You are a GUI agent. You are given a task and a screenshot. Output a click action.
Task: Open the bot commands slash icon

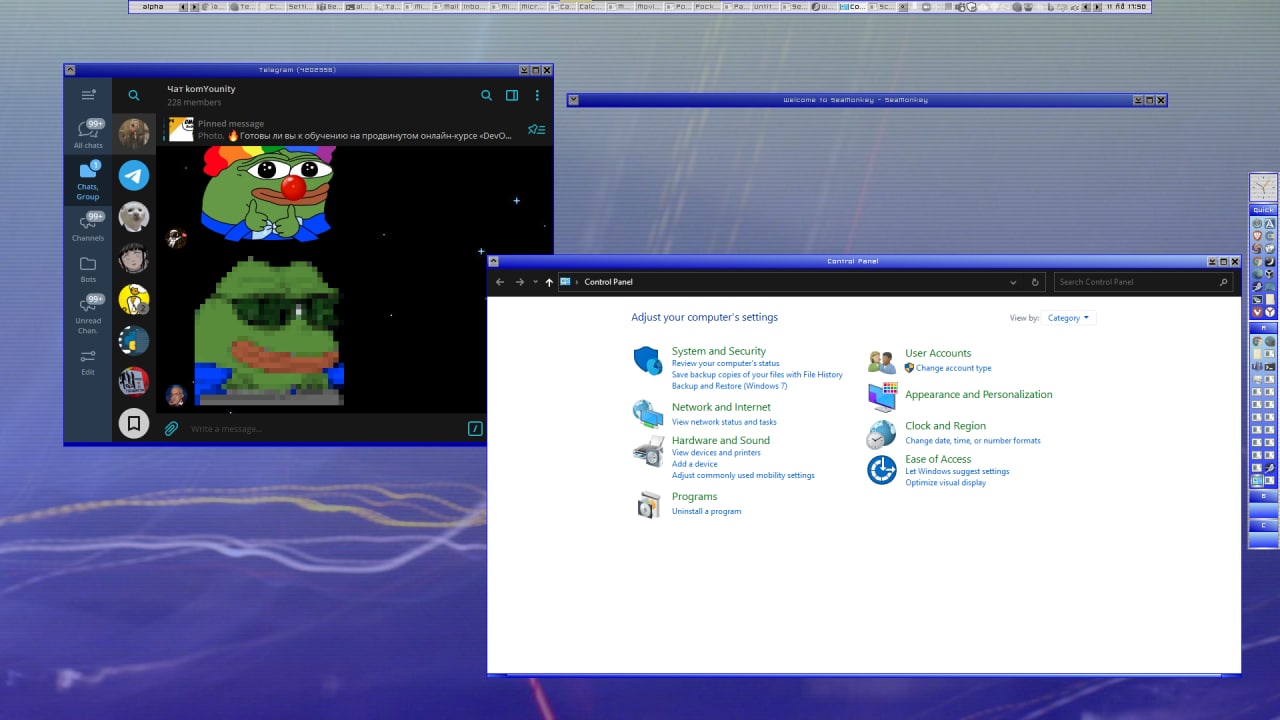475,429
